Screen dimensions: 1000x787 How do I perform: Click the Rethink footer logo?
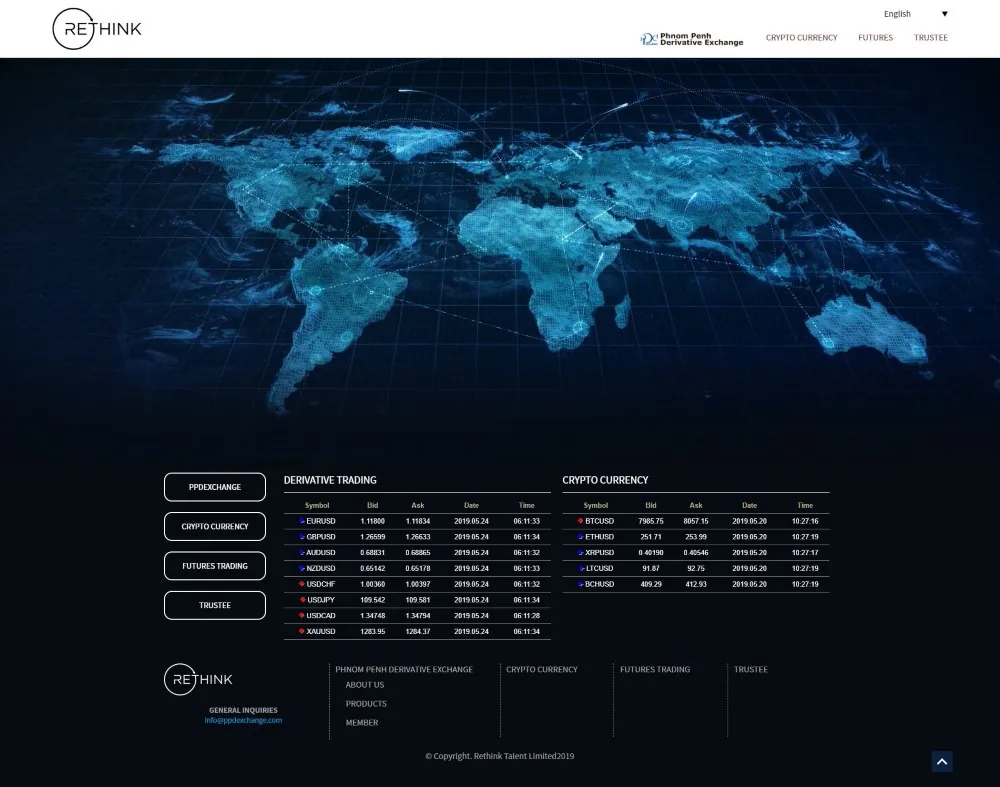point(198,679)
